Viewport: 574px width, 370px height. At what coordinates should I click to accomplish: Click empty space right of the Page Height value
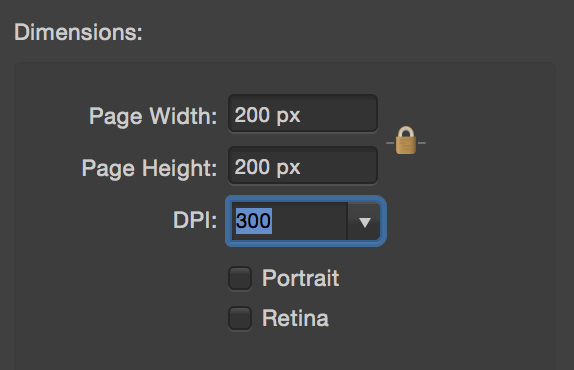(x=339, y=166)
